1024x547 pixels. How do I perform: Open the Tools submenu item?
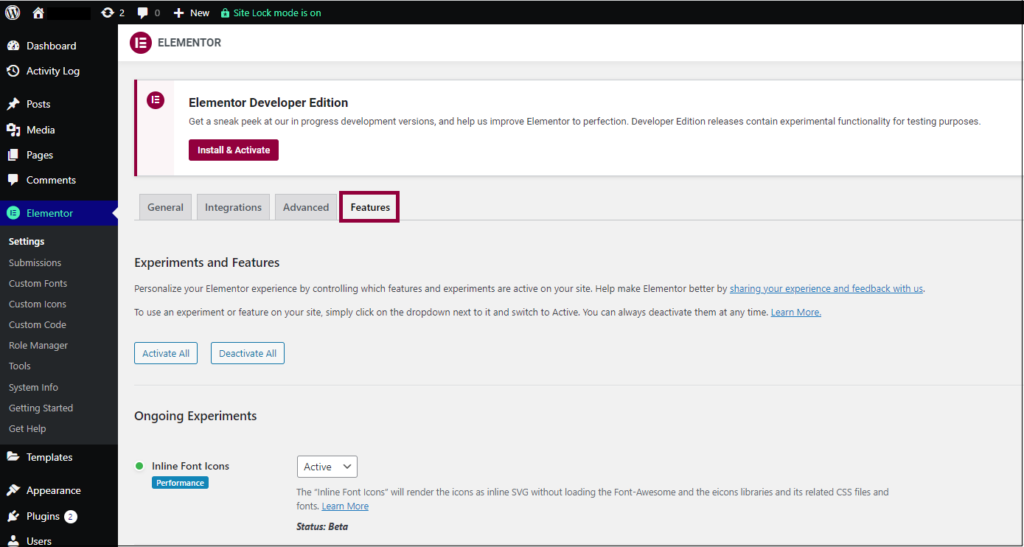click(x=20, y=366)
